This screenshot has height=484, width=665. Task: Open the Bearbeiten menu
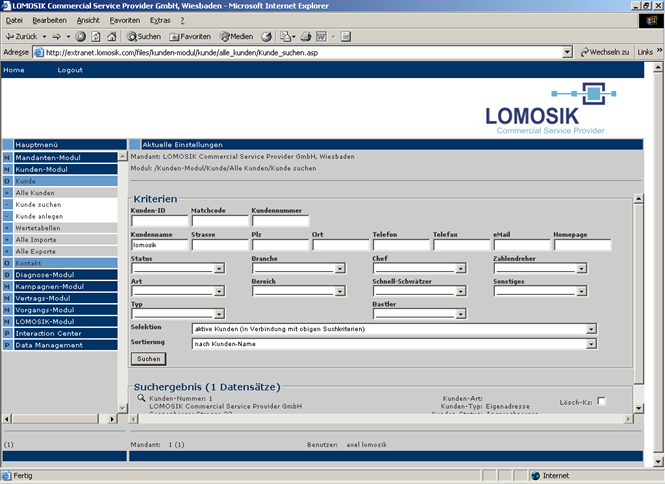coord(50,20)
